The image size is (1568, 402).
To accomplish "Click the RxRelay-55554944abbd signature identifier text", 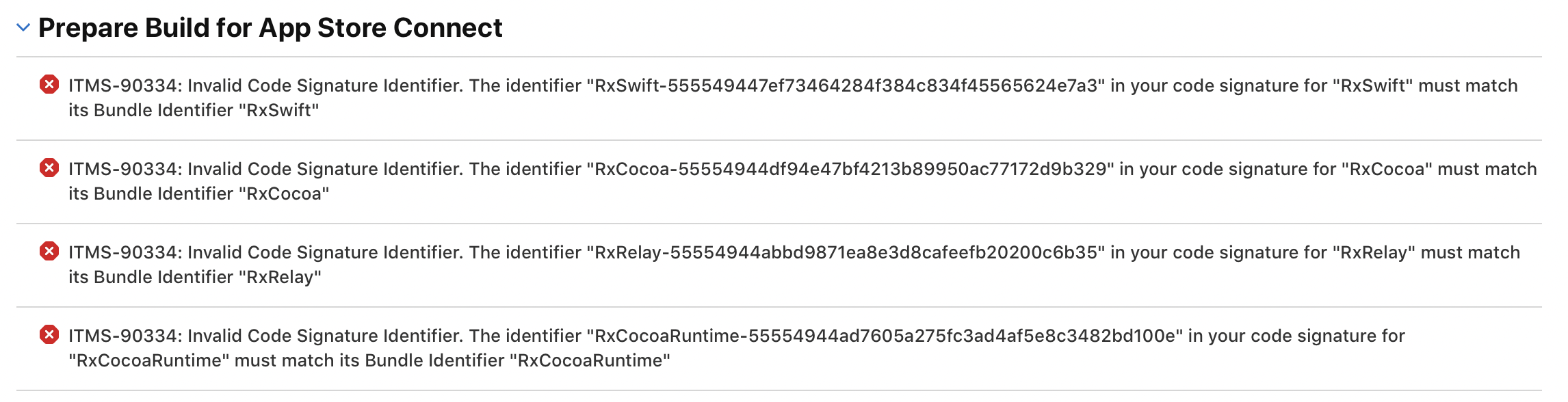I will [x=846, y=252].
